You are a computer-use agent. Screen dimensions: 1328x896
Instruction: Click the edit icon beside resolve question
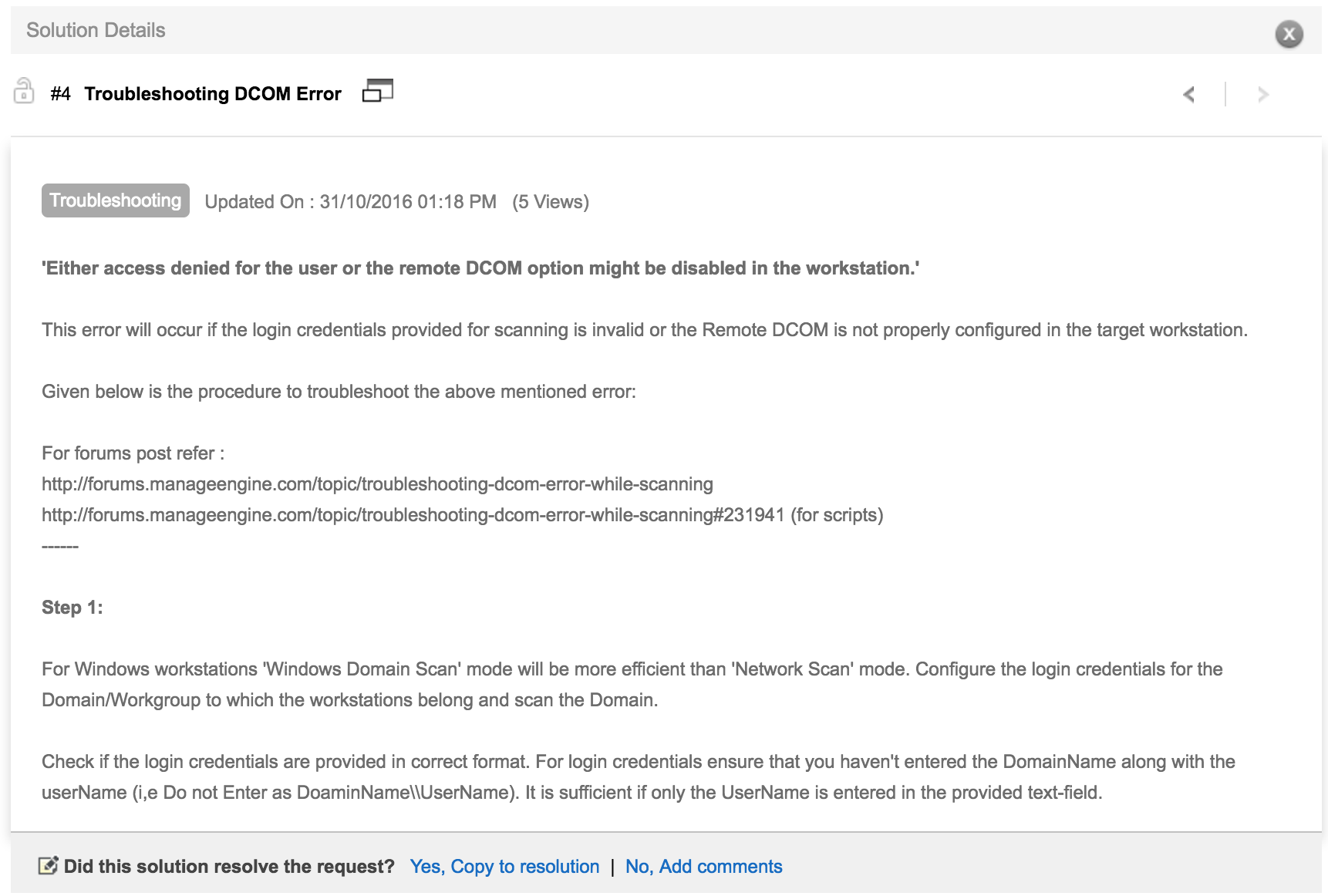click(48, 866)
